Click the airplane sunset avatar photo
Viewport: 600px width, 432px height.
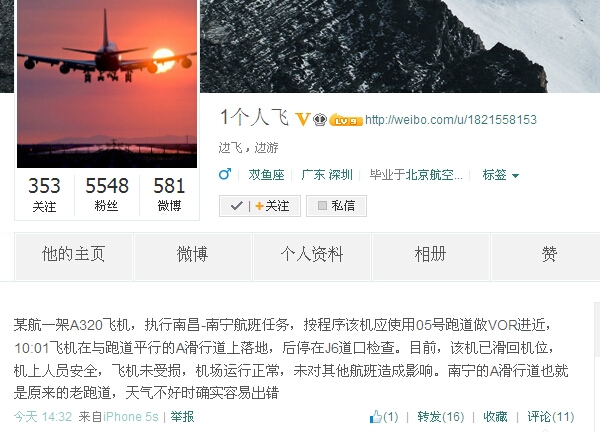pos(107,83)
